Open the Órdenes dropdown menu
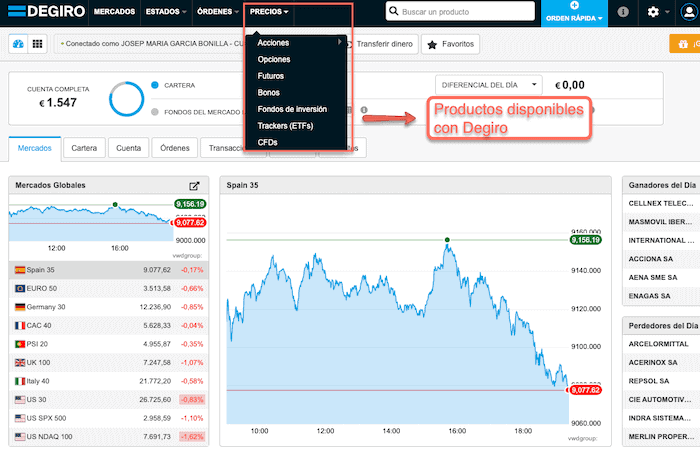The image size is (700, 450). pos(218,12)
